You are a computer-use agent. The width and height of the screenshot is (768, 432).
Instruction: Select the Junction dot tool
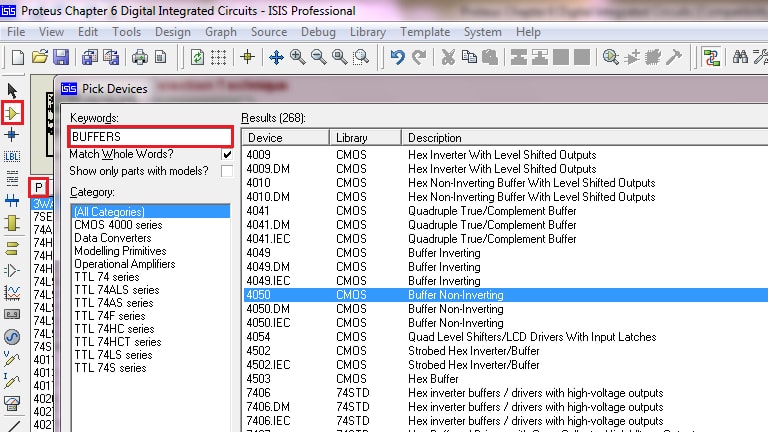tap(12, 135)
